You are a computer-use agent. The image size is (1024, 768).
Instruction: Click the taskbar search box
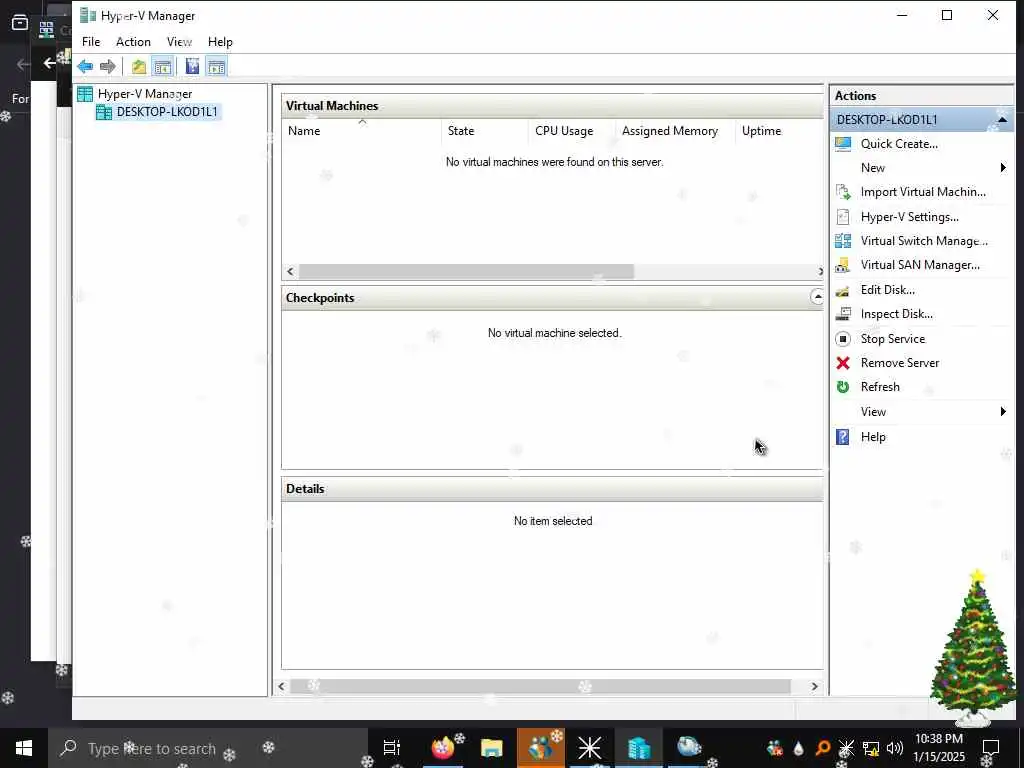coord(208,748)
